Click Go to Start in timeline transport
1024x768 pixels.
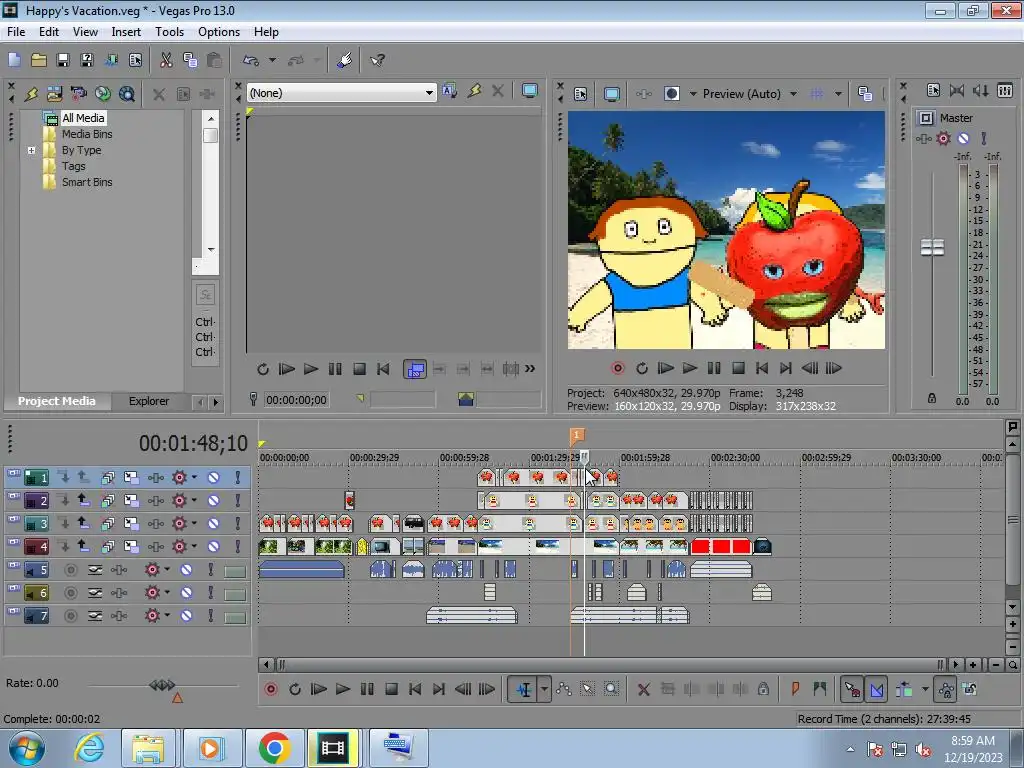click(x=415, y=689)
